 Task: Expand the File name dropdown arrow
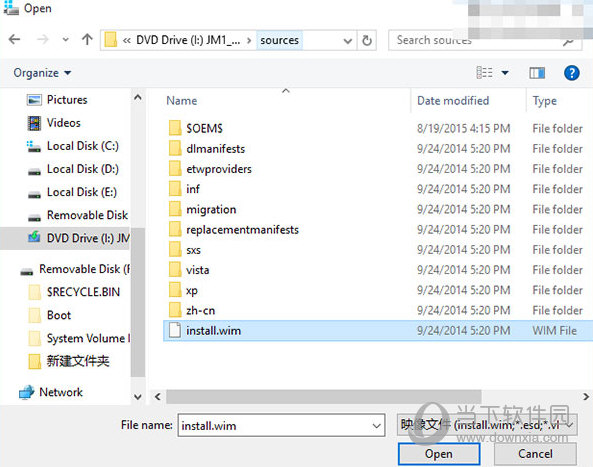coord(377,426)
